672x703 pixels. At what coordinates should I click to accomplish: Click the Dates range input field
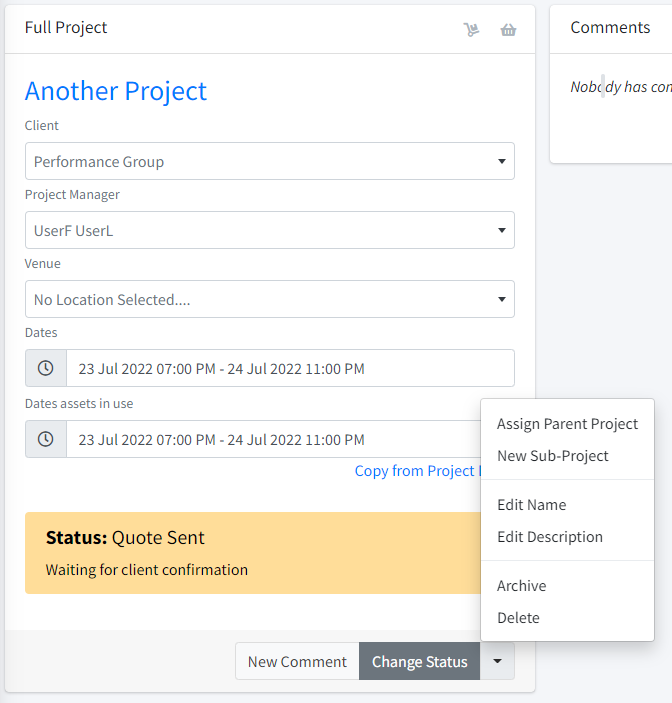point(290,368)
